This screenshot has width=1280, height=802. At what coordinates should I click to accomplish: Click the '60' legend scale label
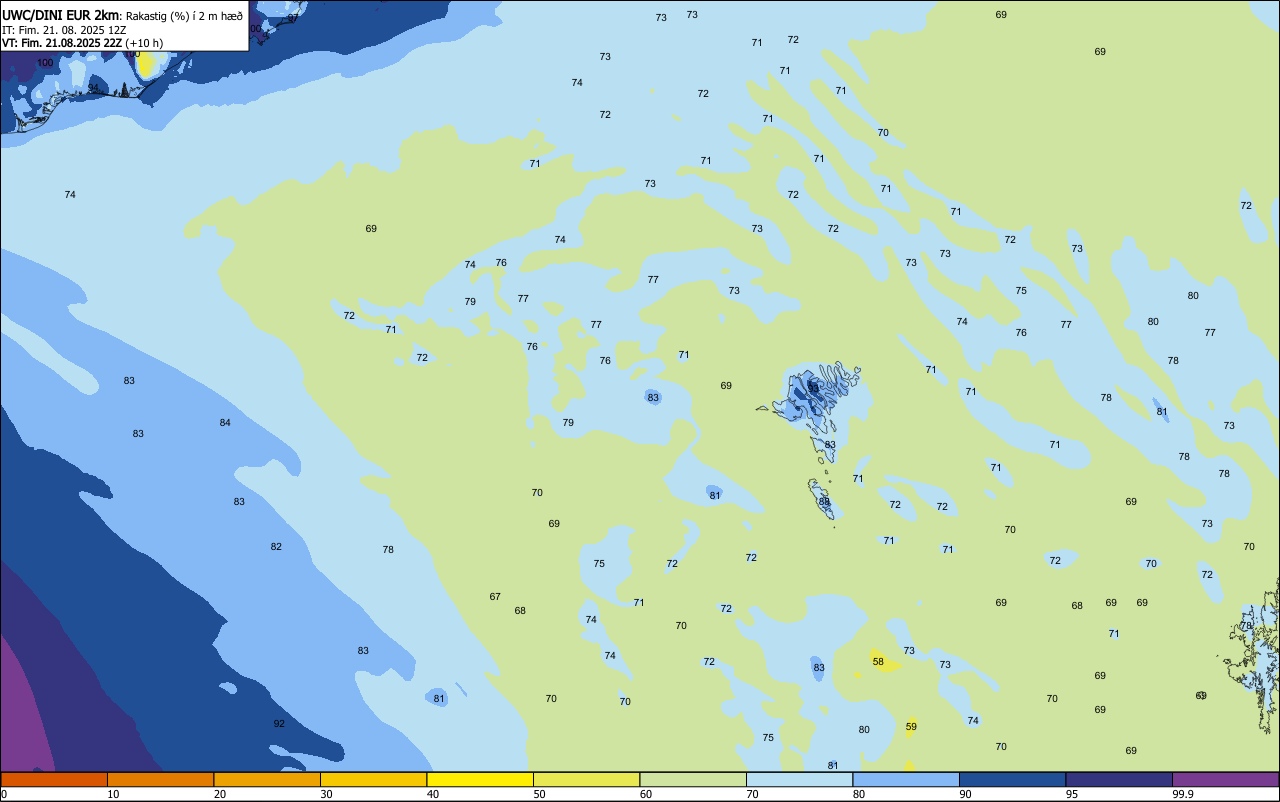click(x=646, y=794)
